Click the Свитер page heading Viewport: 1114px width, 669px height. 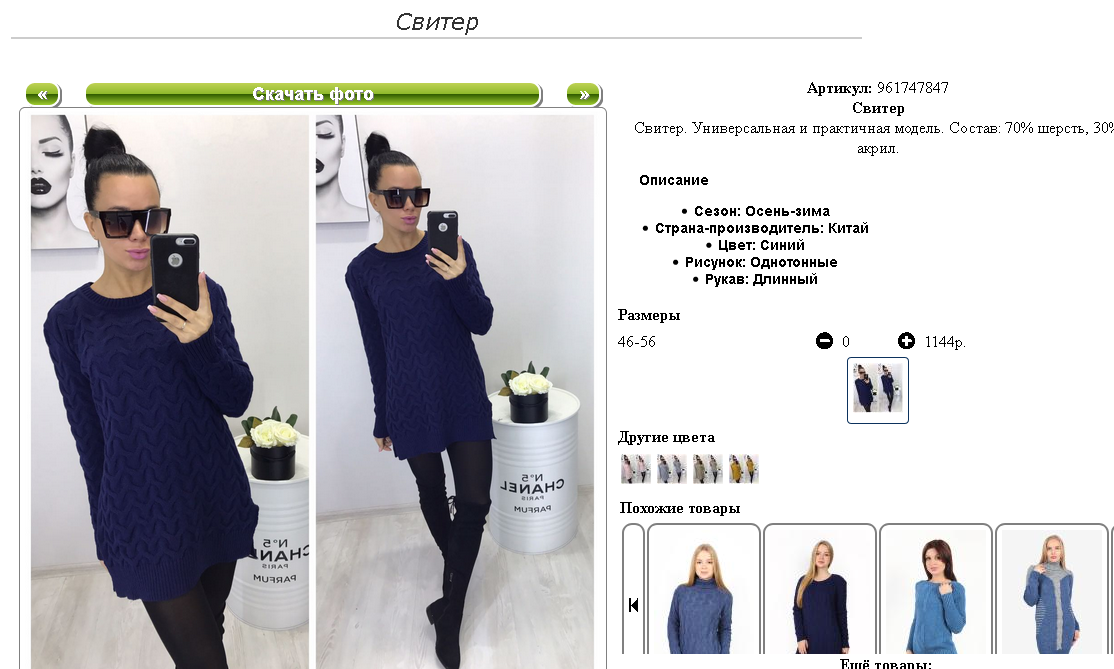click(x=437, y=21)
